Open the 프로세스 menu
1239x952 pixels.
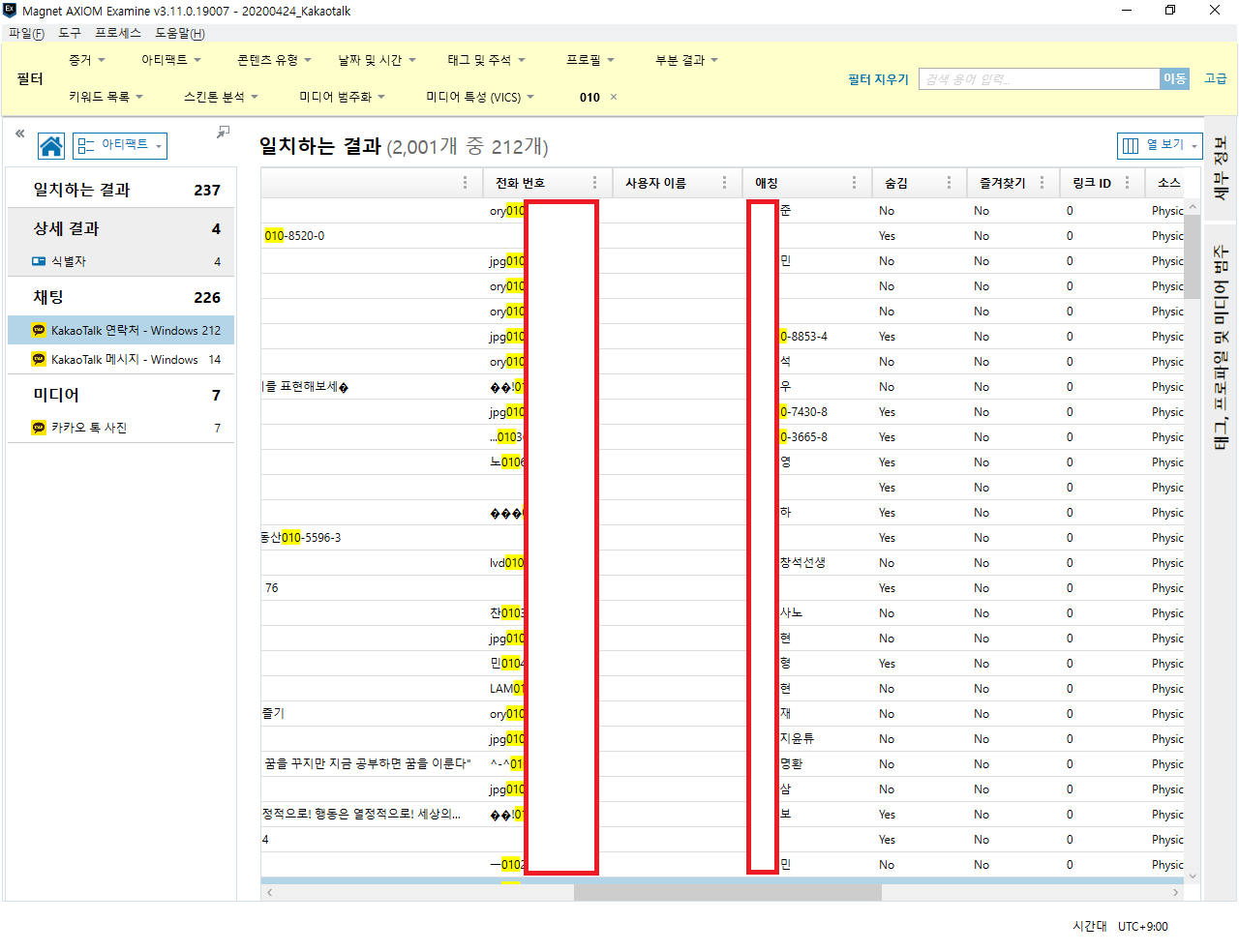(118, 33)
